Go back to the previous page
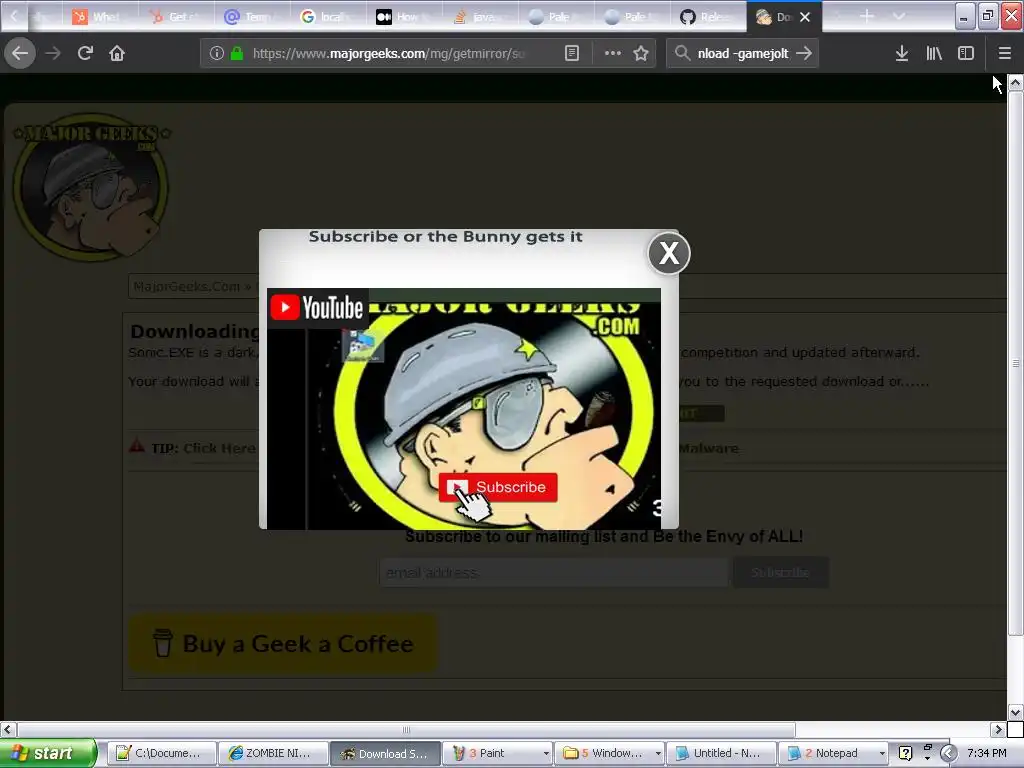Viewport: 1024px width, 768px height. point(20,53)
